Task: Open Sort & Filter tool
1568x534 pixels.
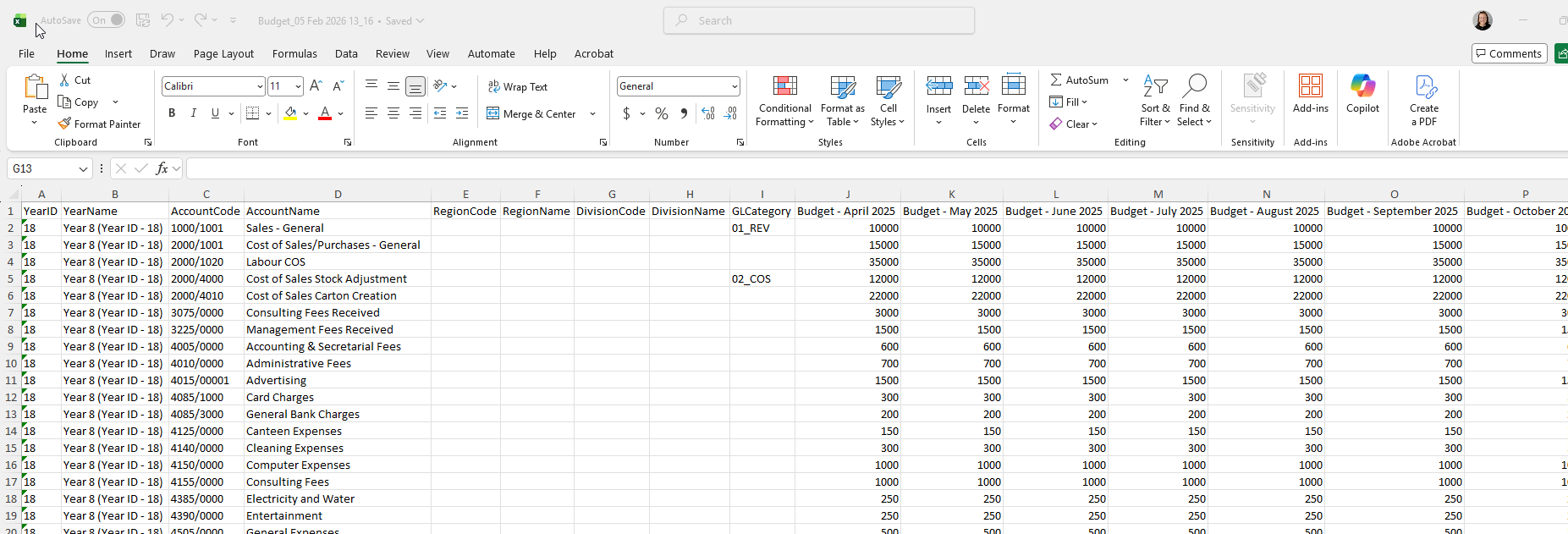Action: pyautogui.click(x=1155, y=101)
